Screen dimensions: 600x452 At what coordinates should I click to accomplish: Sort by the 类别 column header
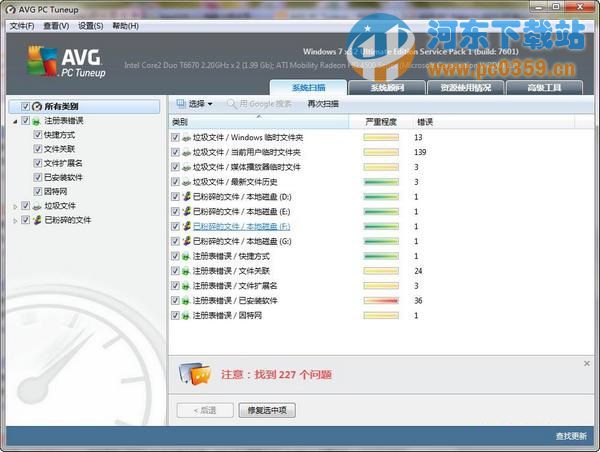point(259,122)
